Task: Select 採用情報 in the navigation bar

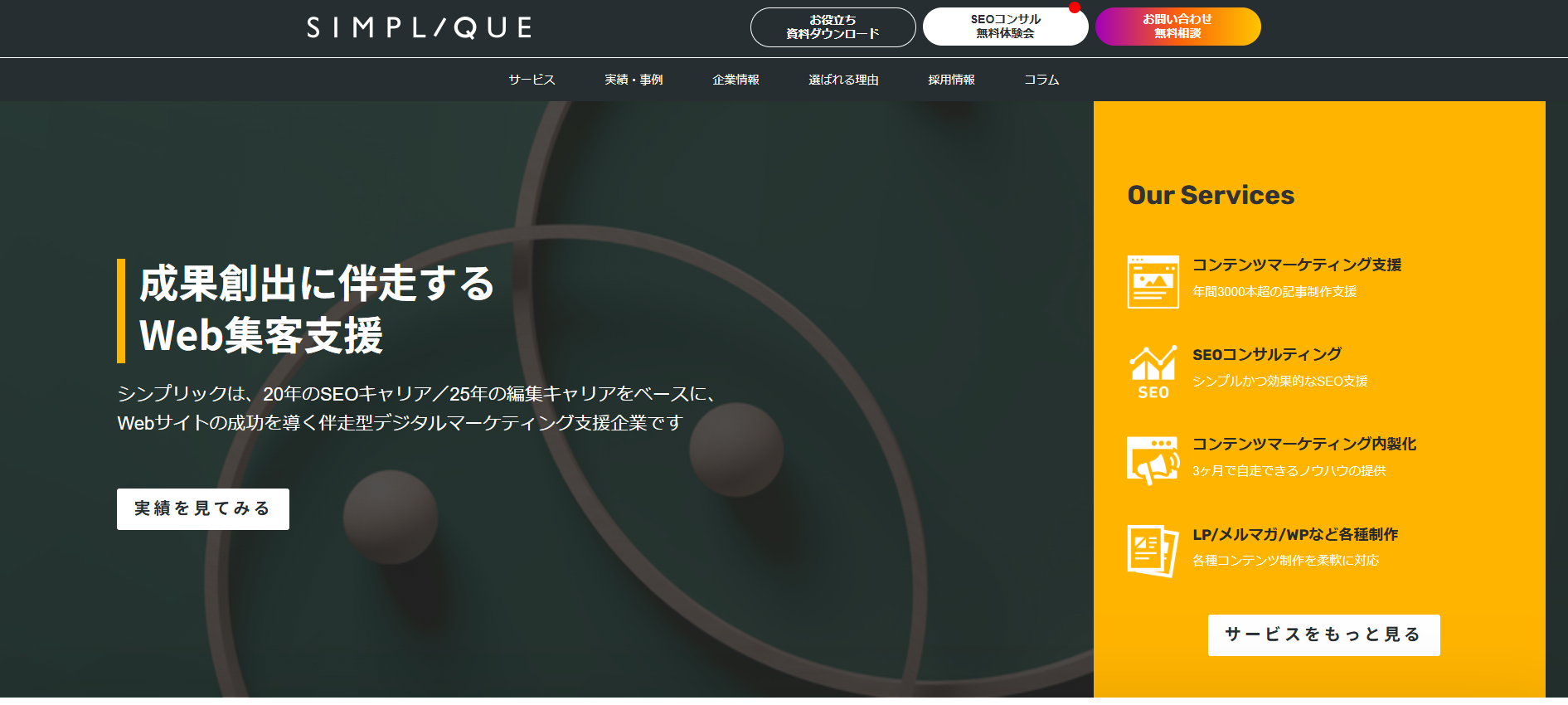Action: pyautogui.click(x=951, y=80)
